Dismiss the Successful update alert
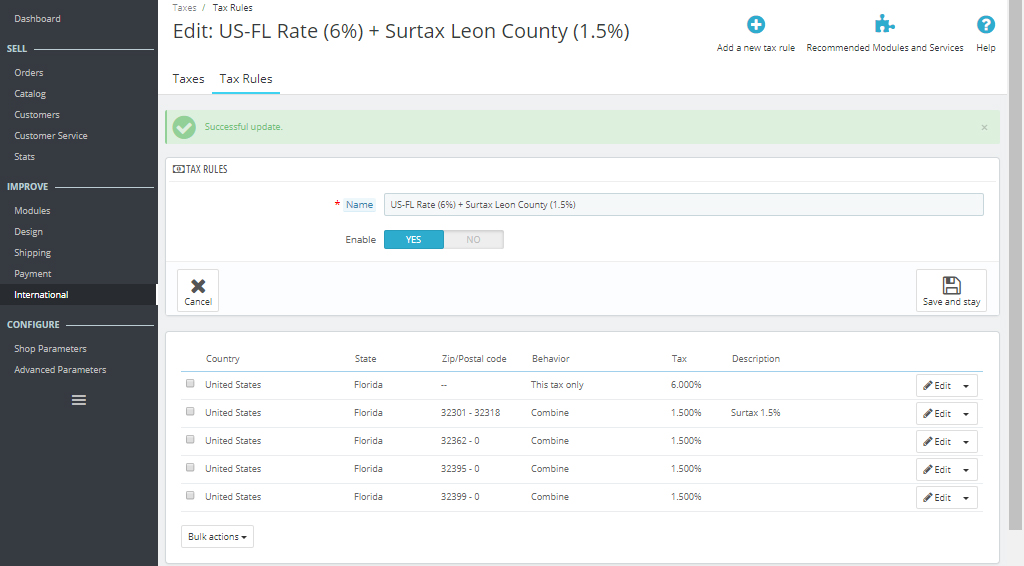 click(x=984, y=128)
